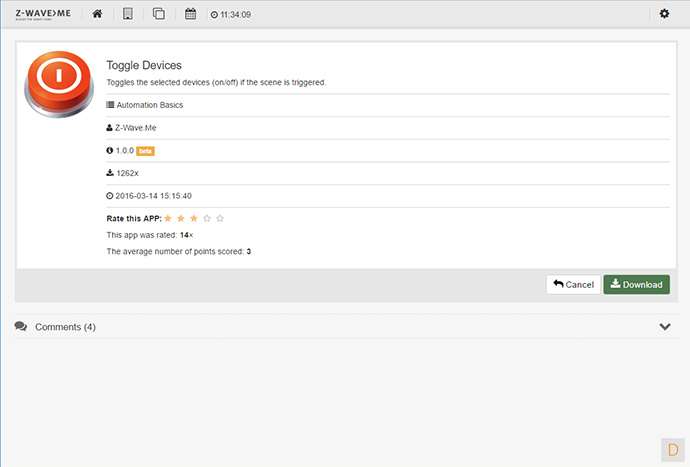
Task: Rate the app two stars
Action: pyautogui.click(x=181, y=218)
